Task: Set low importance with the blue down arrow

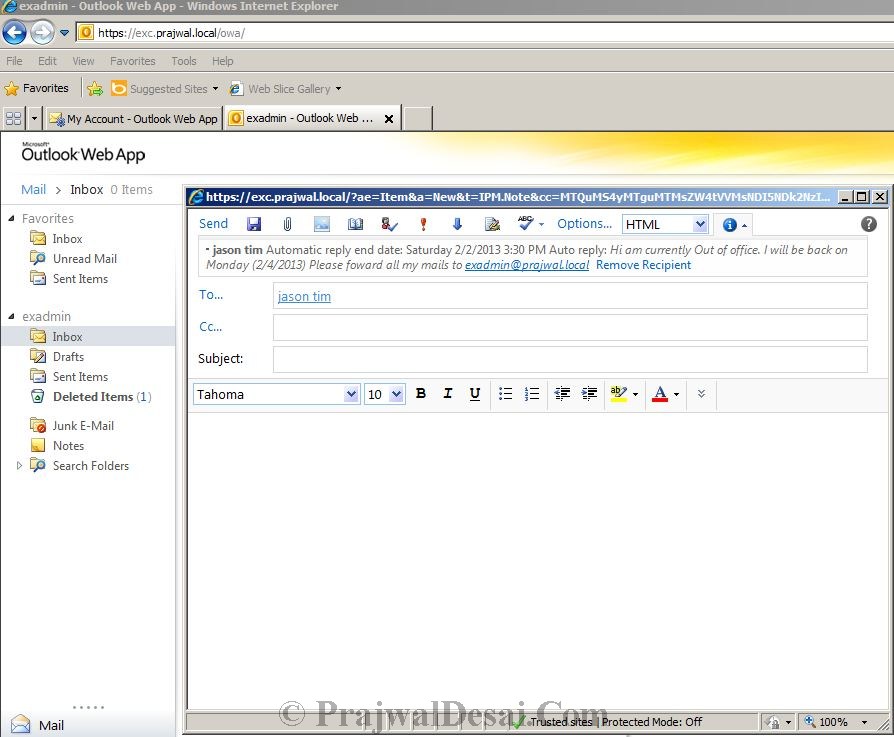Action: [x=457, y=224]
